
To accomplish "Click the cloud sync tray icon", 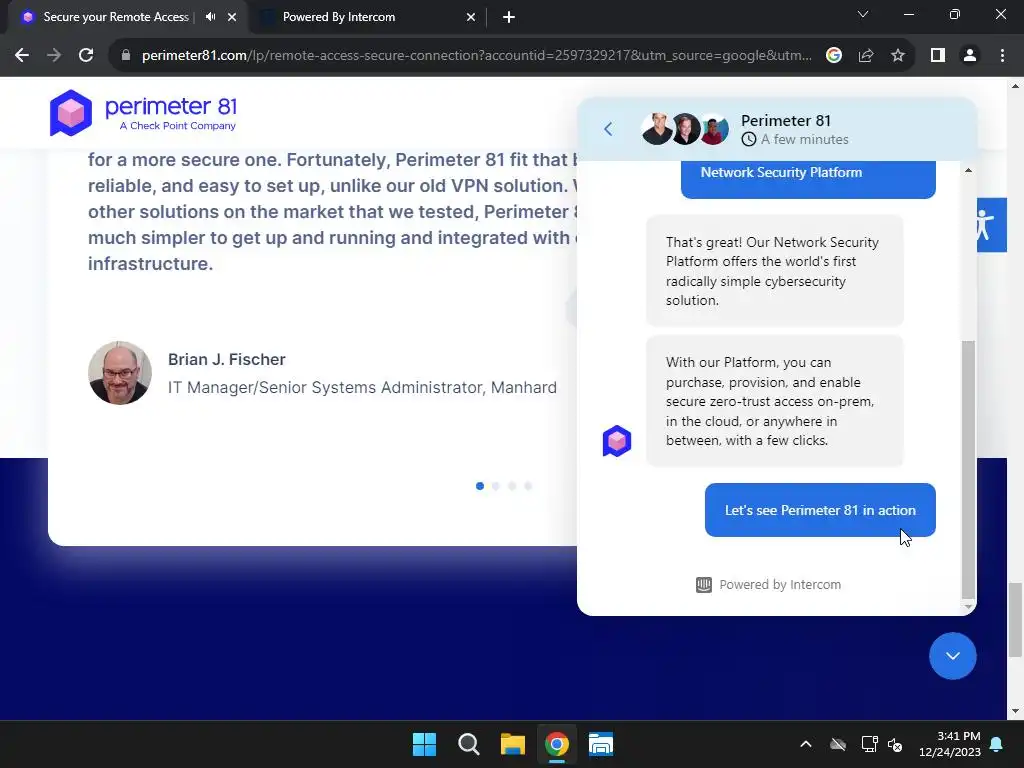I will (x=838, y=744).
